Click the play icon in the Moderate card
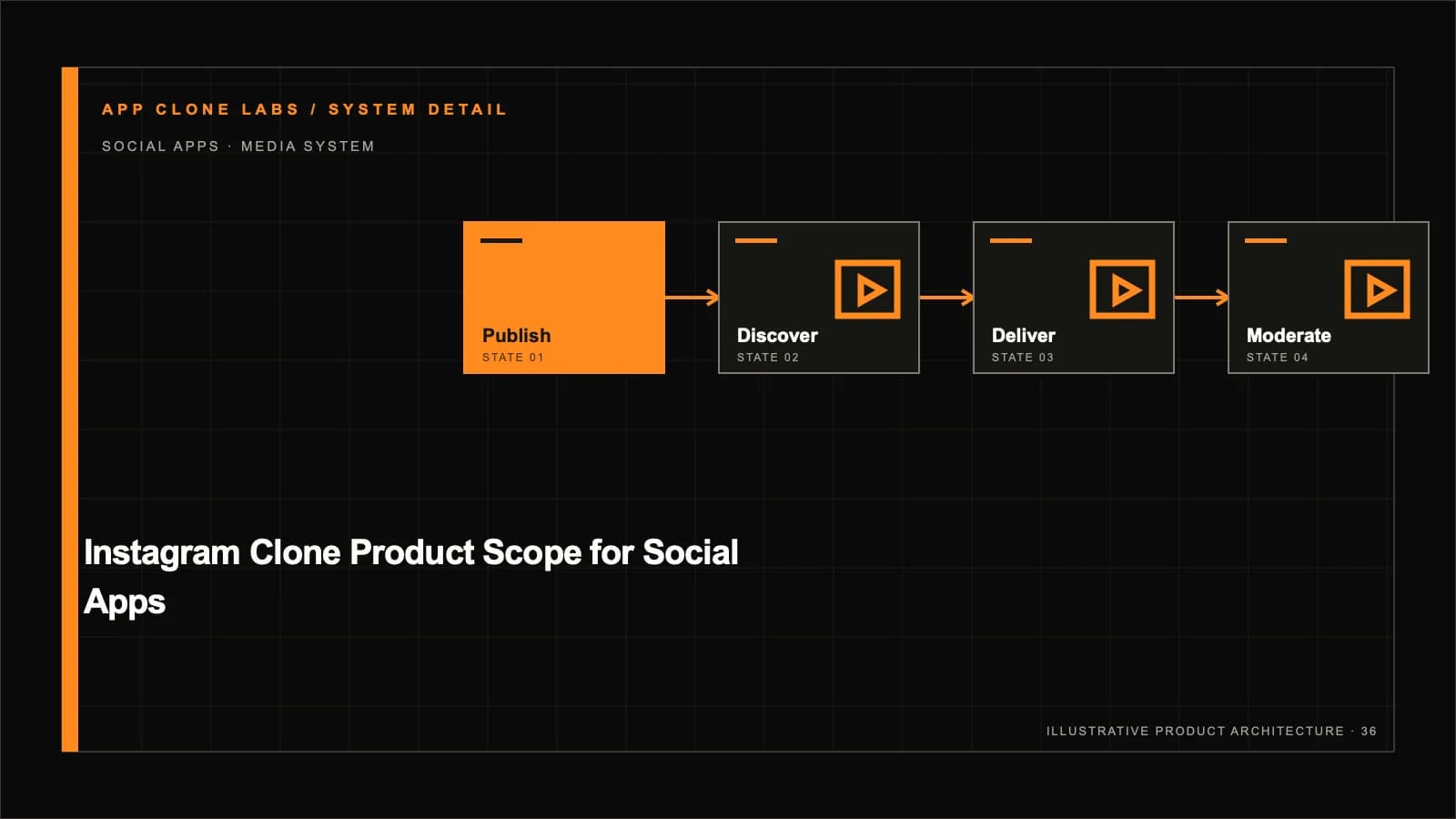 click(1377, 289)
